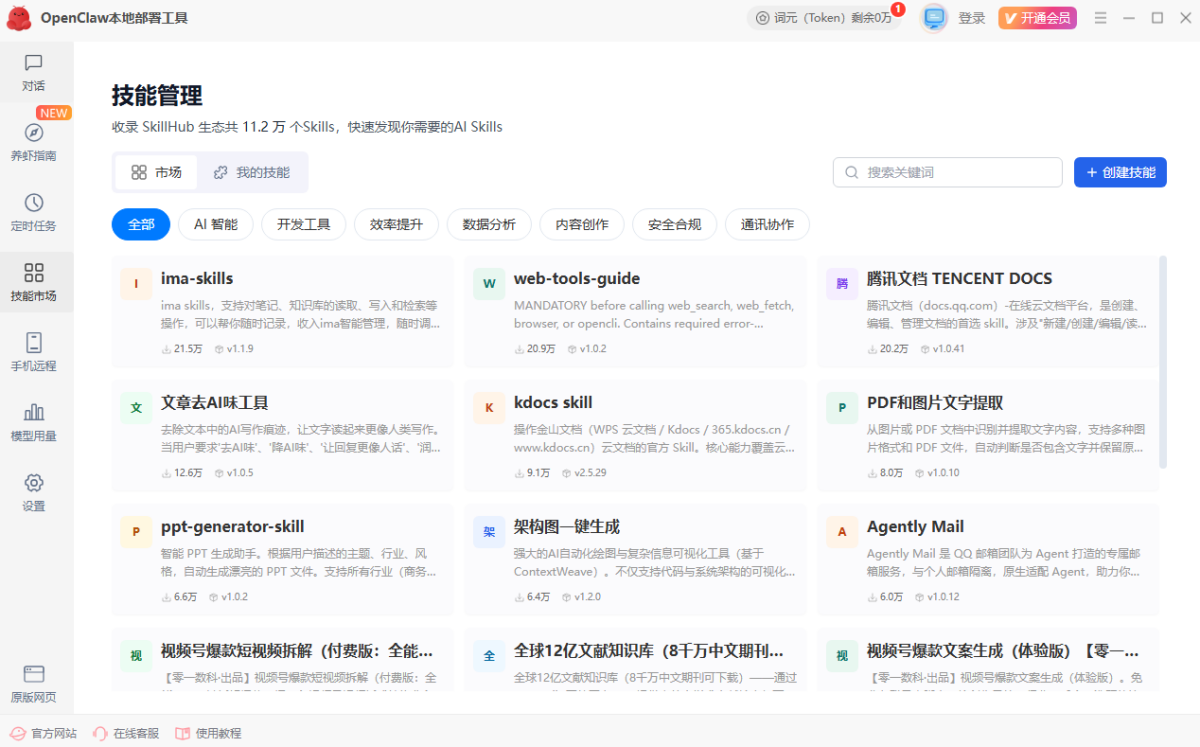Click the web-tools-guide W icon
The image size is (1200, 747).
click(x=489, y=283)
